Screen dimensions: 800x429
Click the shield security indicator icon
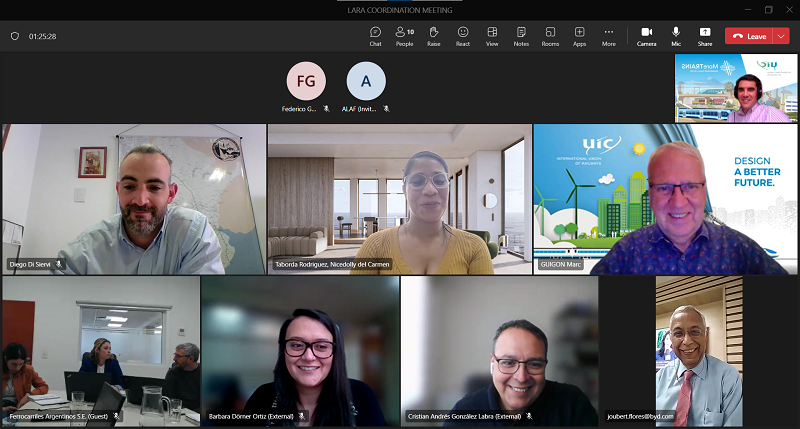[14, 36]
